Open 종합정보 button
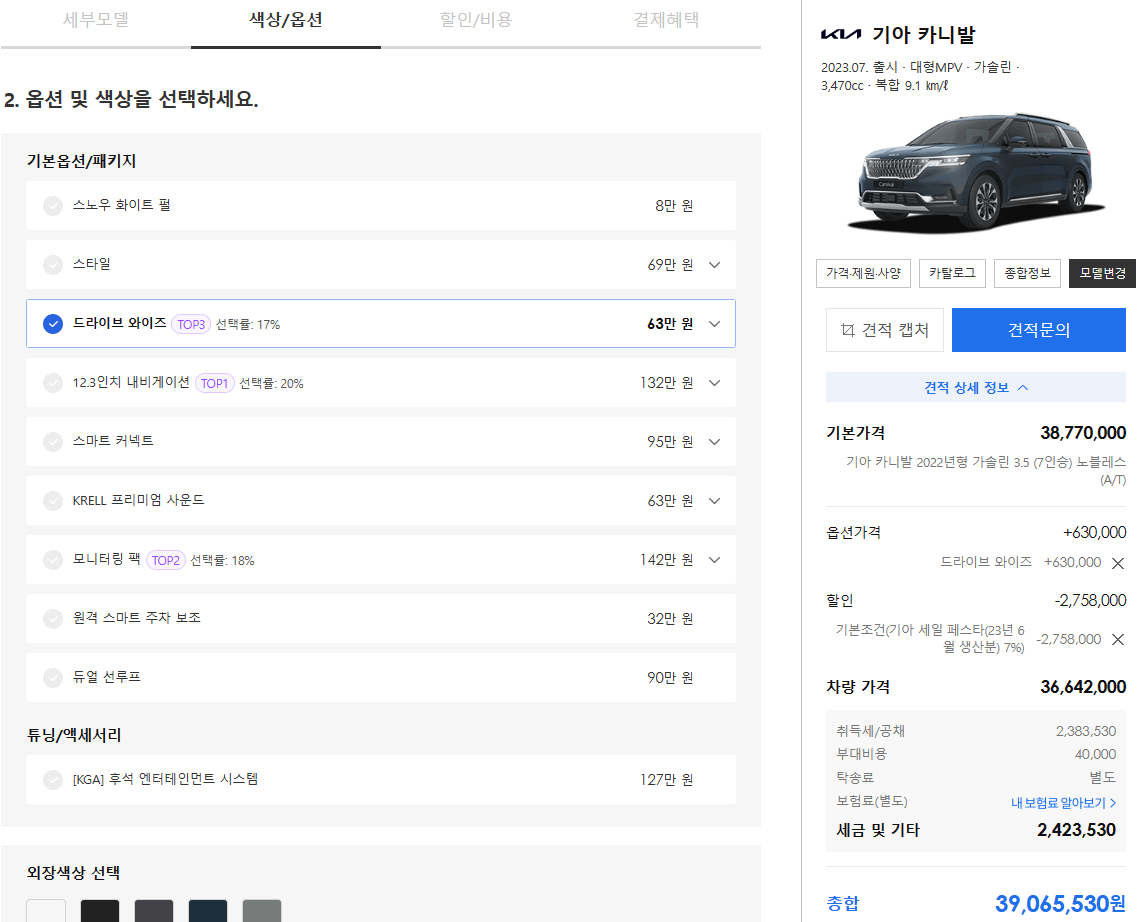The width and height of the screenshot is (1140, 922). pyautogui.click(x=1027, y=273)
